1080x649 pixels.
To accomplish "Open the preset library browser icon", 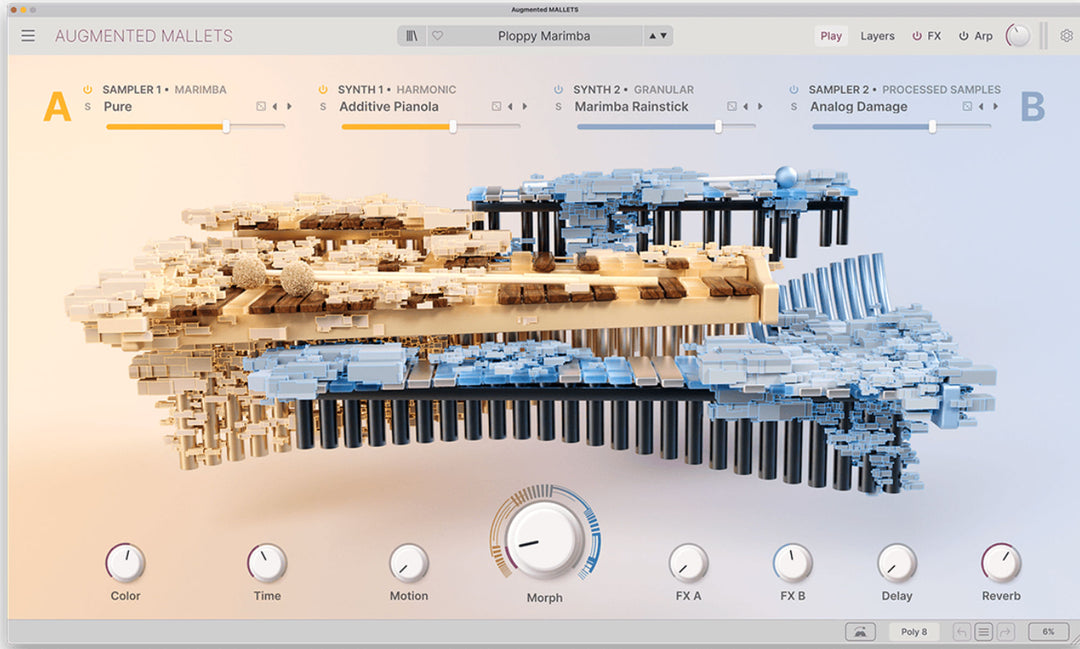I will coord(412,36).
